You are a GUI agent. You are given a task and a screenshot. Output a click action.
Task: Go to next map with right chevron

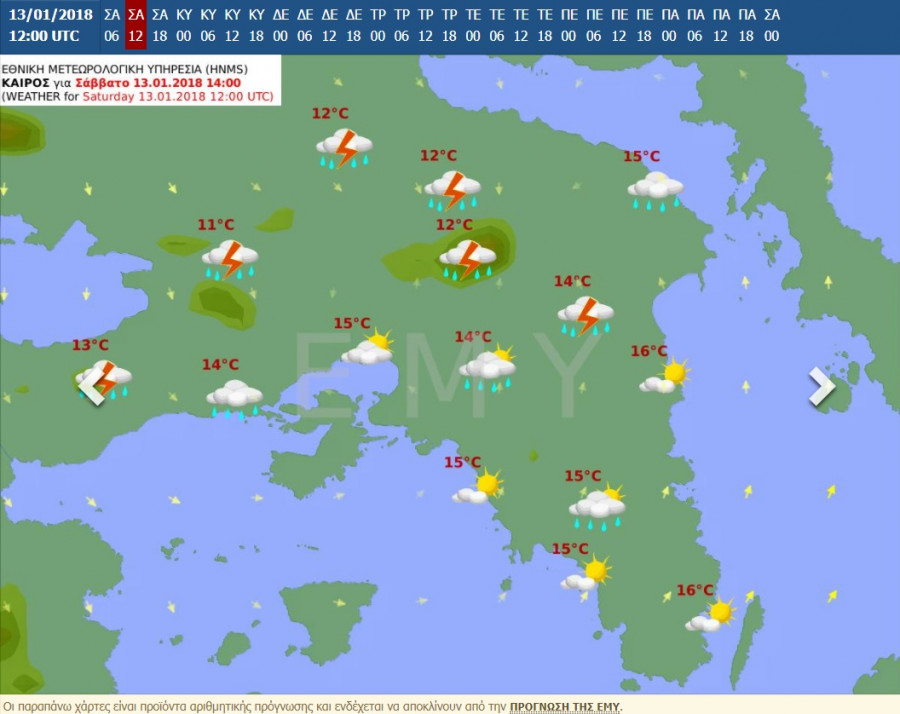coord(821,386)
